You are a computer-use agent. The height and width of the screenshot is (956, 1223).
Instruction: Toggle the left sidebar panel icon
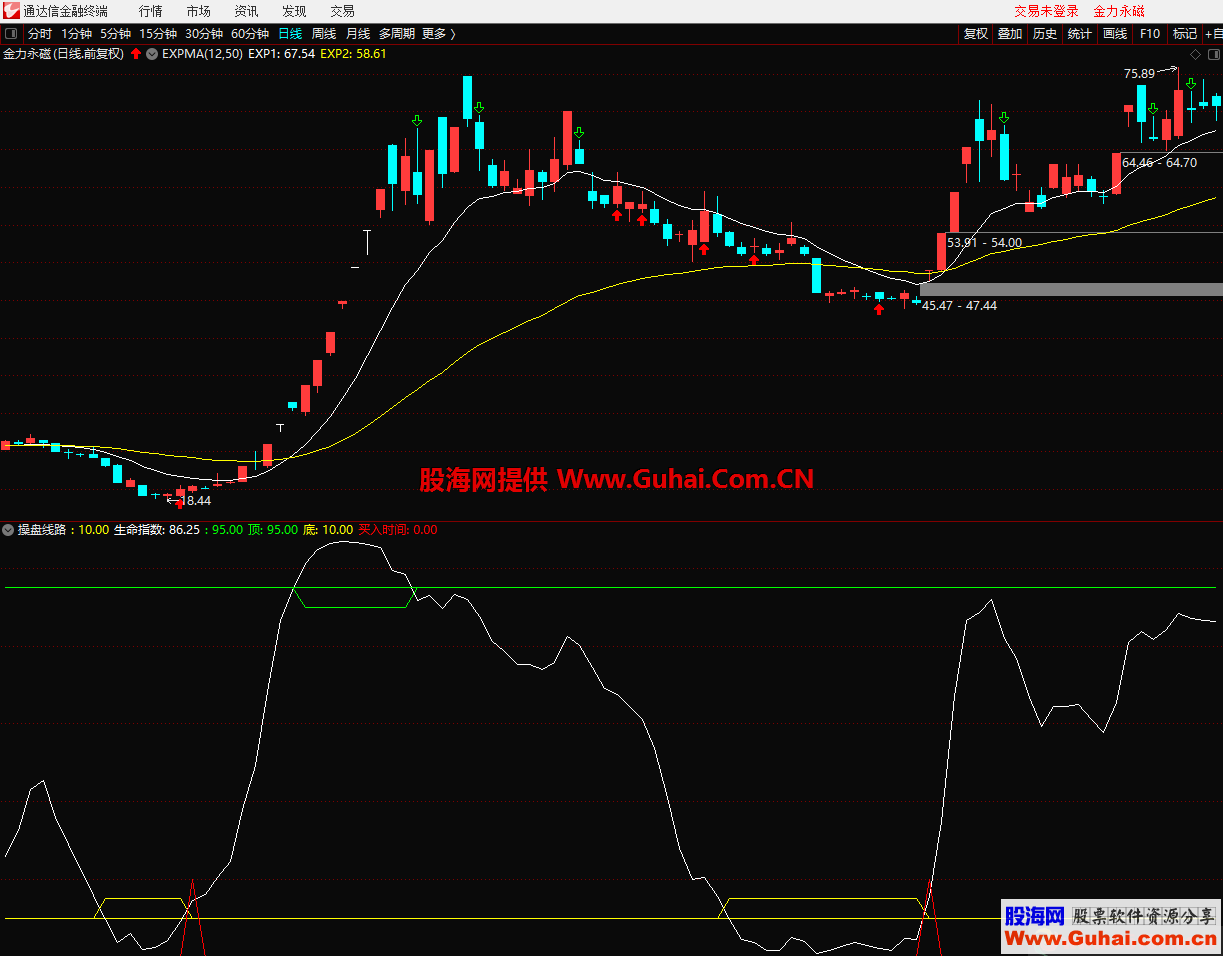coord(11,34)
